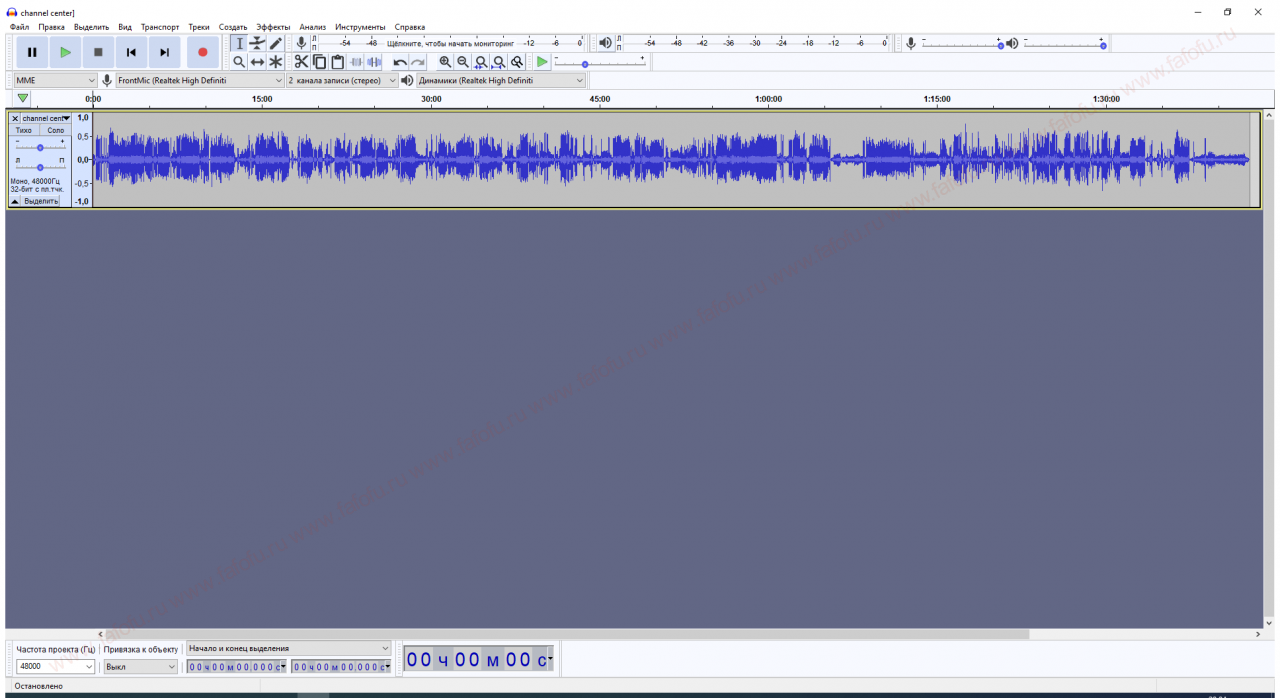Adjust the track pan Л/П slider
The width and height of the screenshot is (1280, 698).
(x=40, y=166)
